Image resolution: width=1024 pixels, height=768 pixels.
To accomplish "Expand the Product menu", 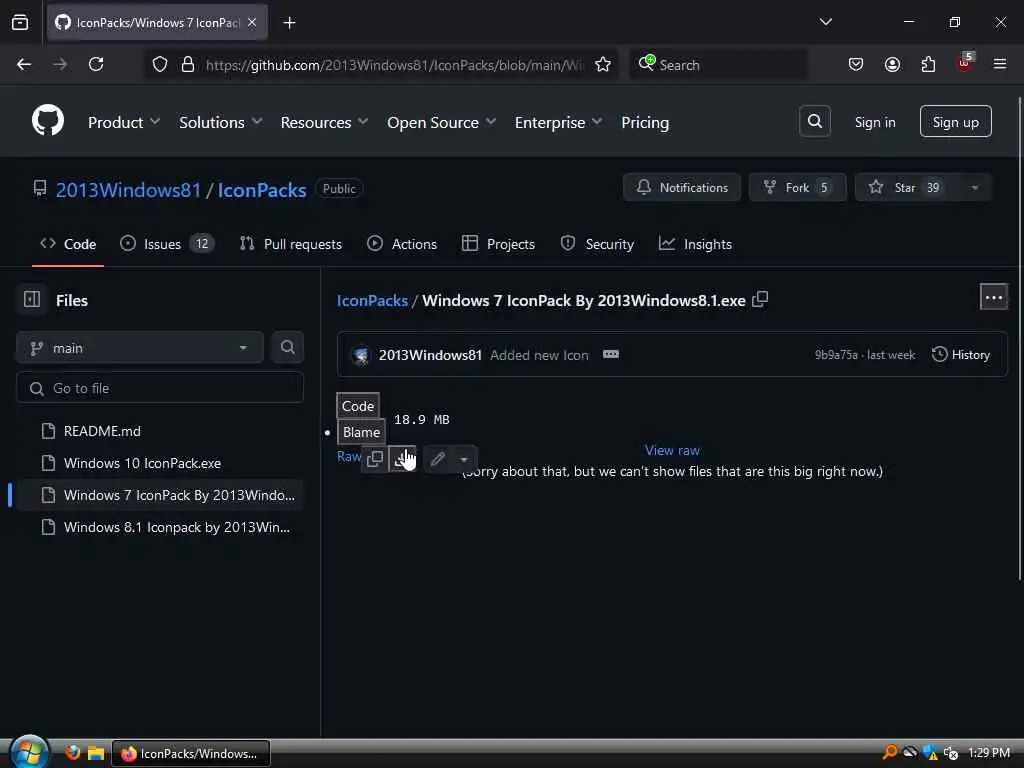I will pos(124,122).
